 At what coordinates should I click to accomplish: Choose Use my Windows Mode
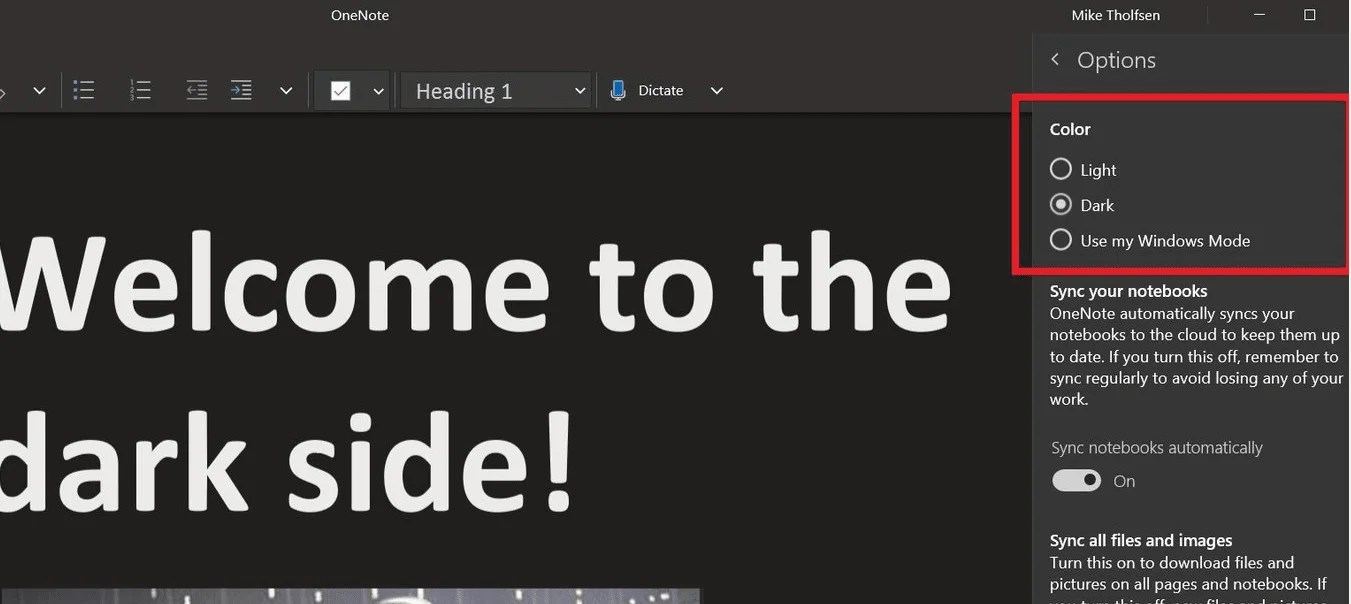click(x=1060, y=239)
